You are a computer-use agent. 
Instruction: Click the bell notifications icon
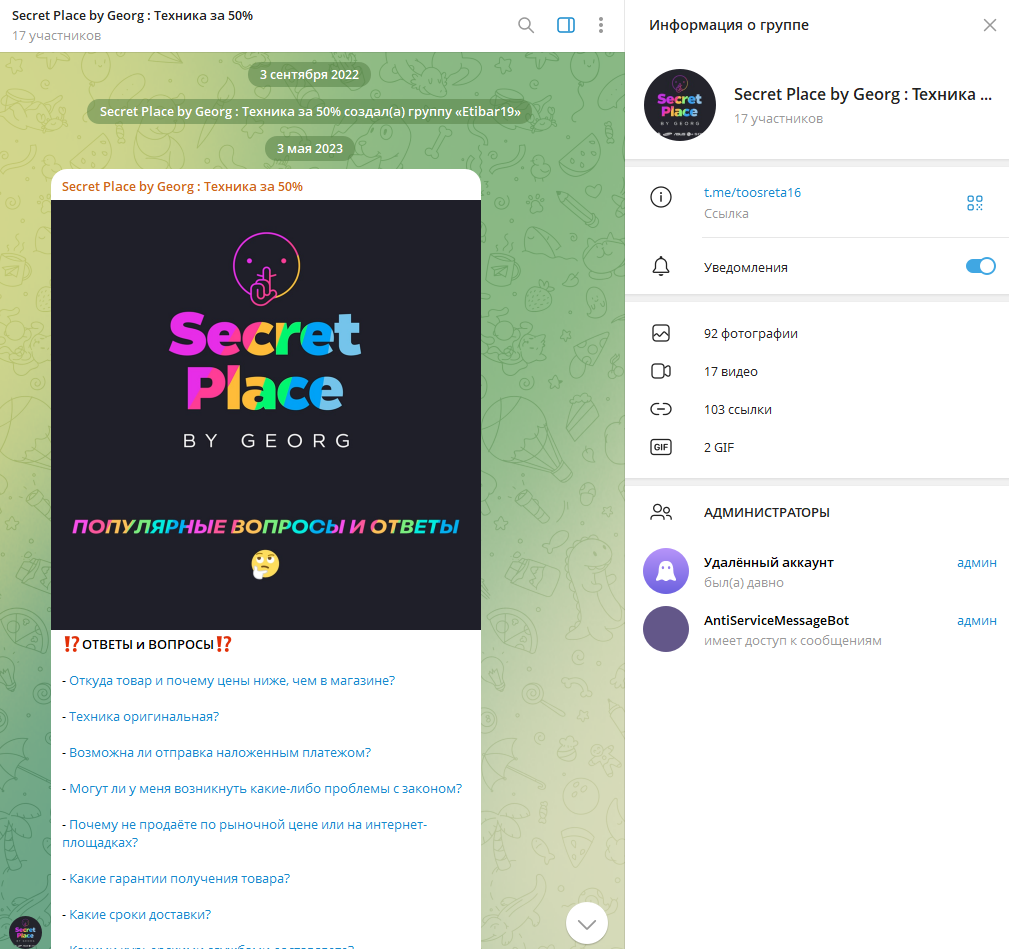point(661,266)
